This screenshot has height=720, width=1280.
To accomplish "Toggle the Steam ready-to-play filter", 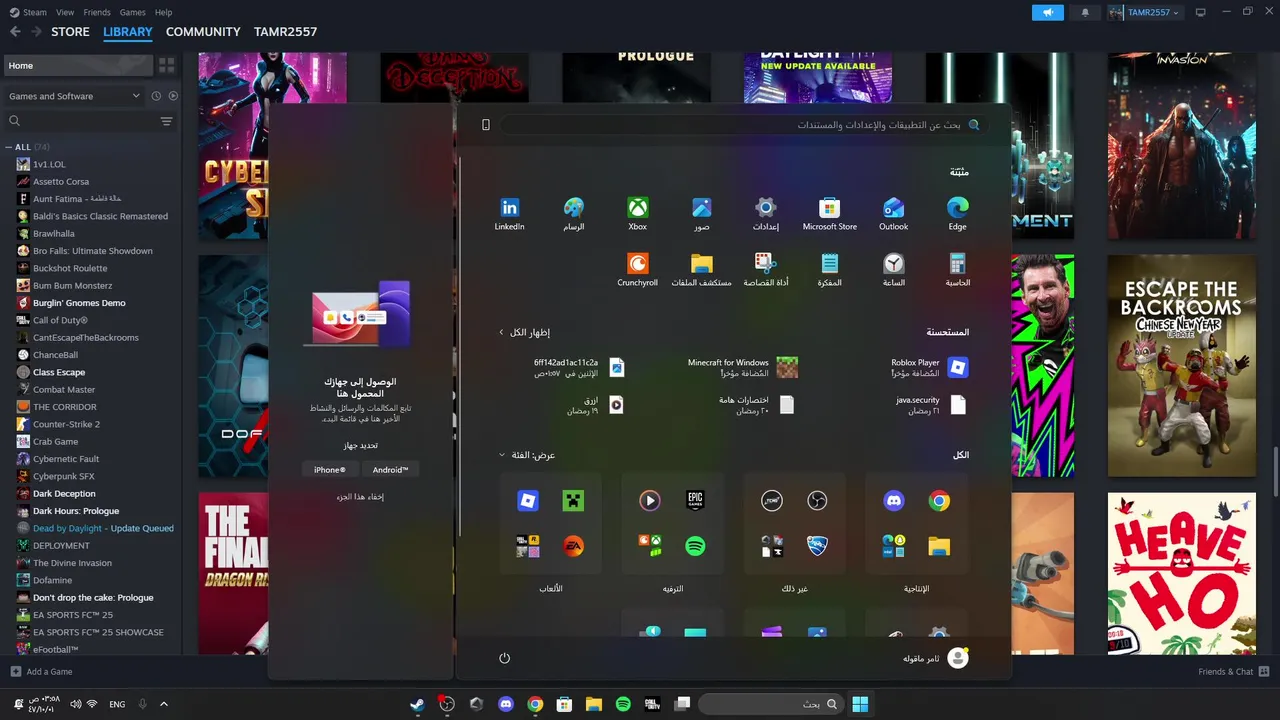I will (x=173, y=96).
